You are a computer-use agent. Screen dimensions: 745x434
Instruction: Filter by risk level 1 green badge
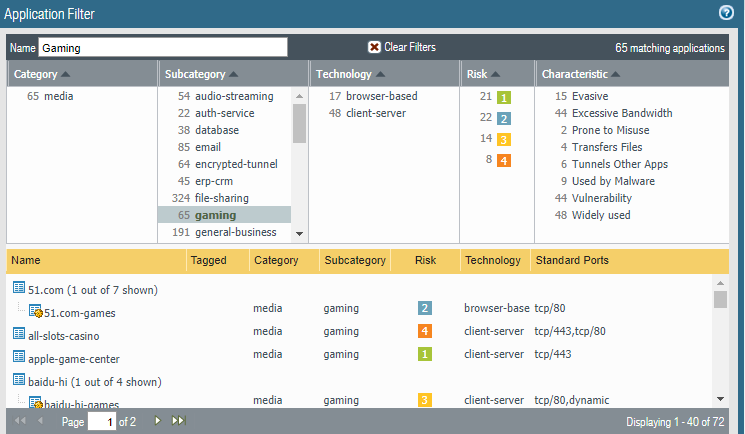[504, 97]
